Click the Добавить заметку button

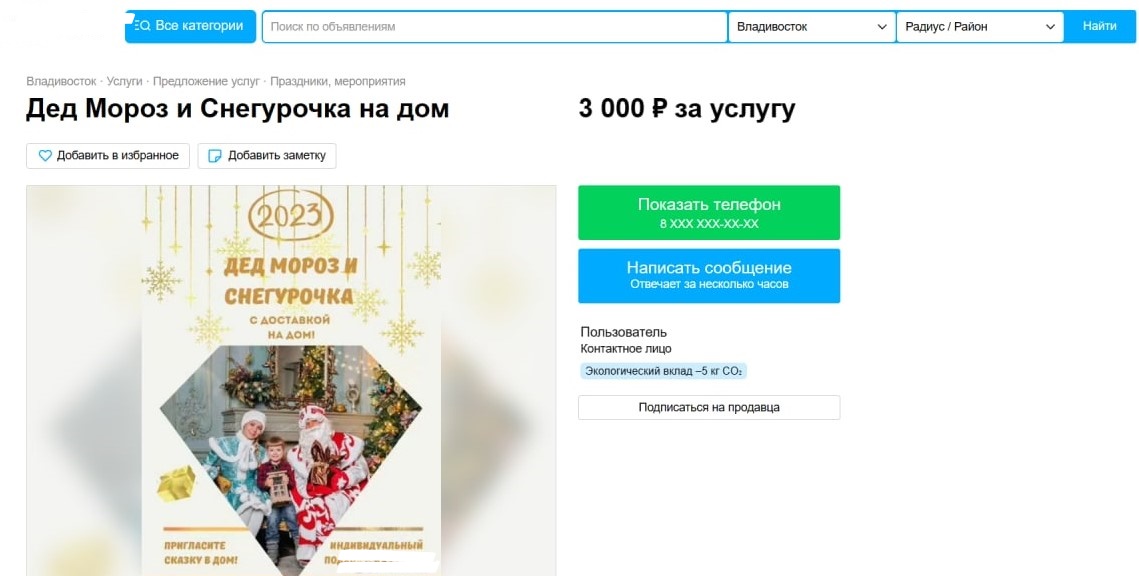[x=267, y=155]
